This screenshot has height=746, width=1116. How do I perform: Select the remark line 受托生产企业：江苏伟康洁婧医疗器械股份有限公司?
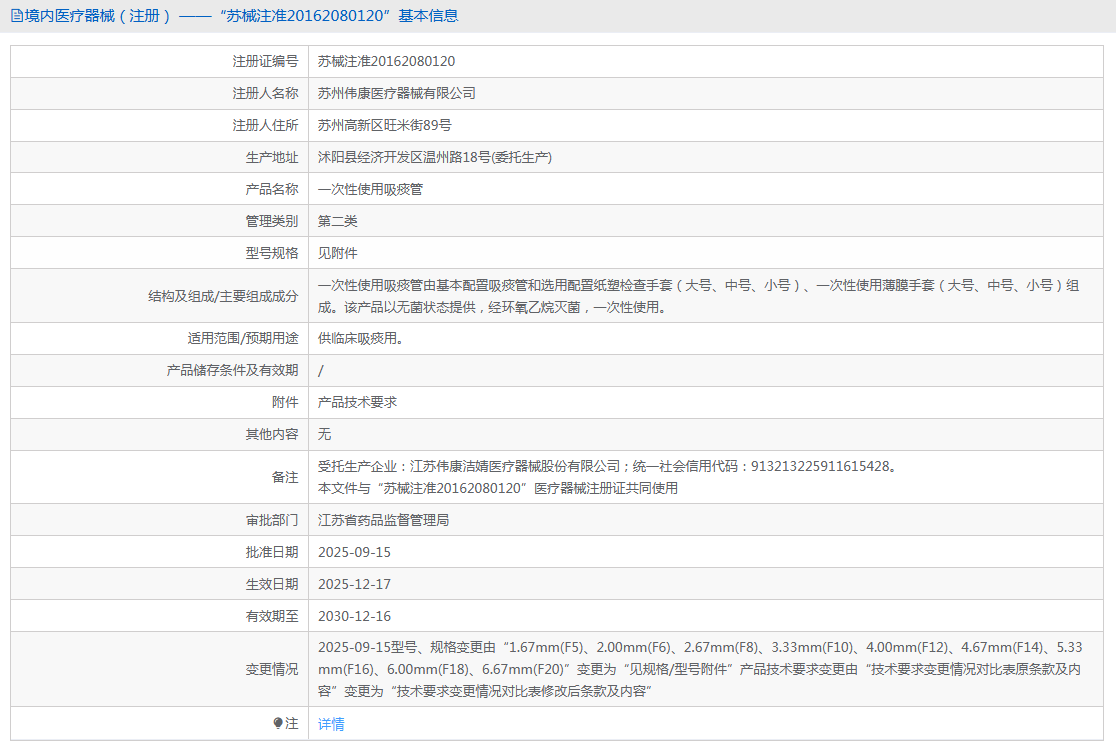pos(609,466)
